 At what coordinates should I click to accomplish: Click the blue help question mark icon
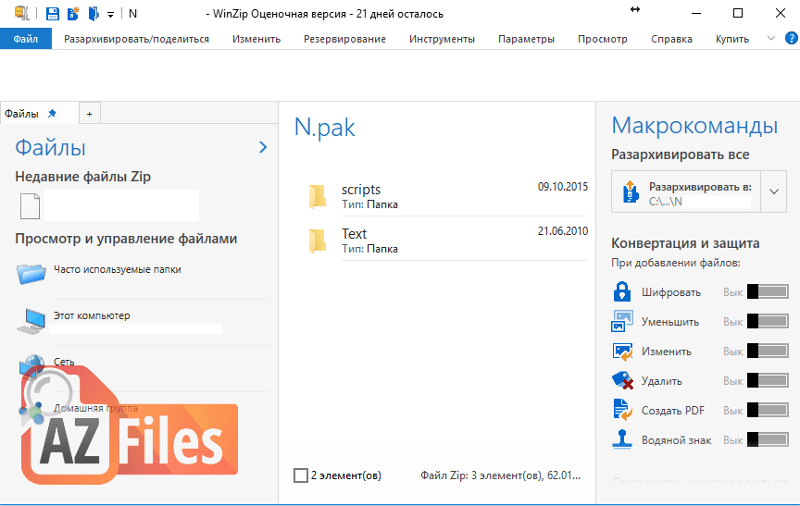[791, 38]
